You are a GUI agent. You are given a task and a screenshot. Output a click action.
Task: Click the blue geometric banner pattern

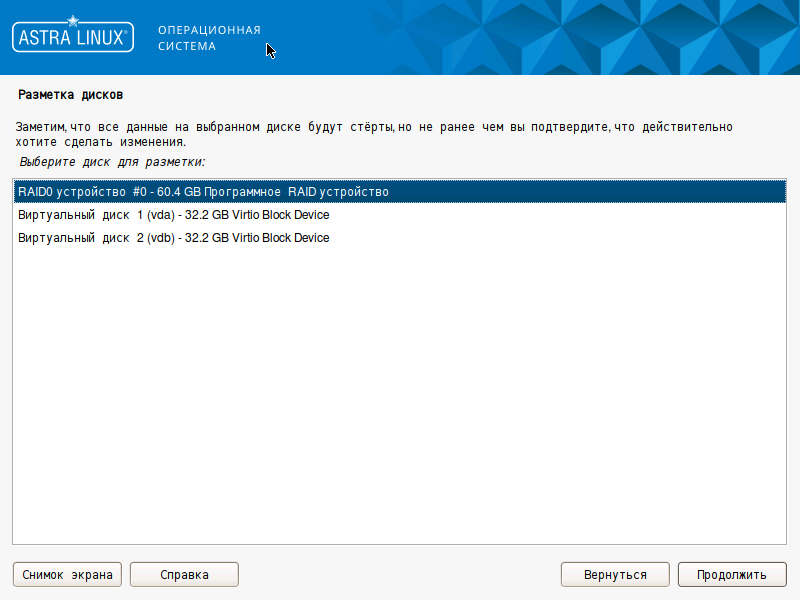point(600,38)
